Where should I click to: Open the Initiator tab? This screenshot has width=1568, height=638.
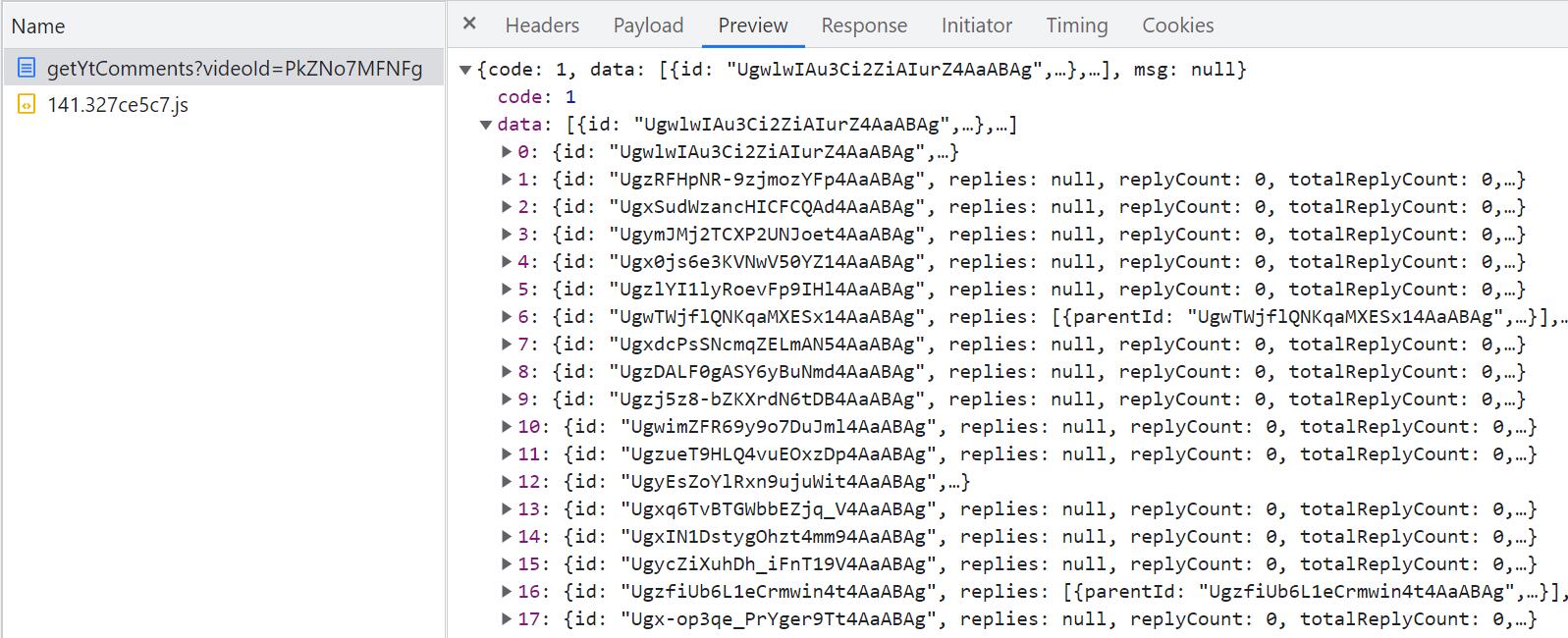tap(976, 26)
